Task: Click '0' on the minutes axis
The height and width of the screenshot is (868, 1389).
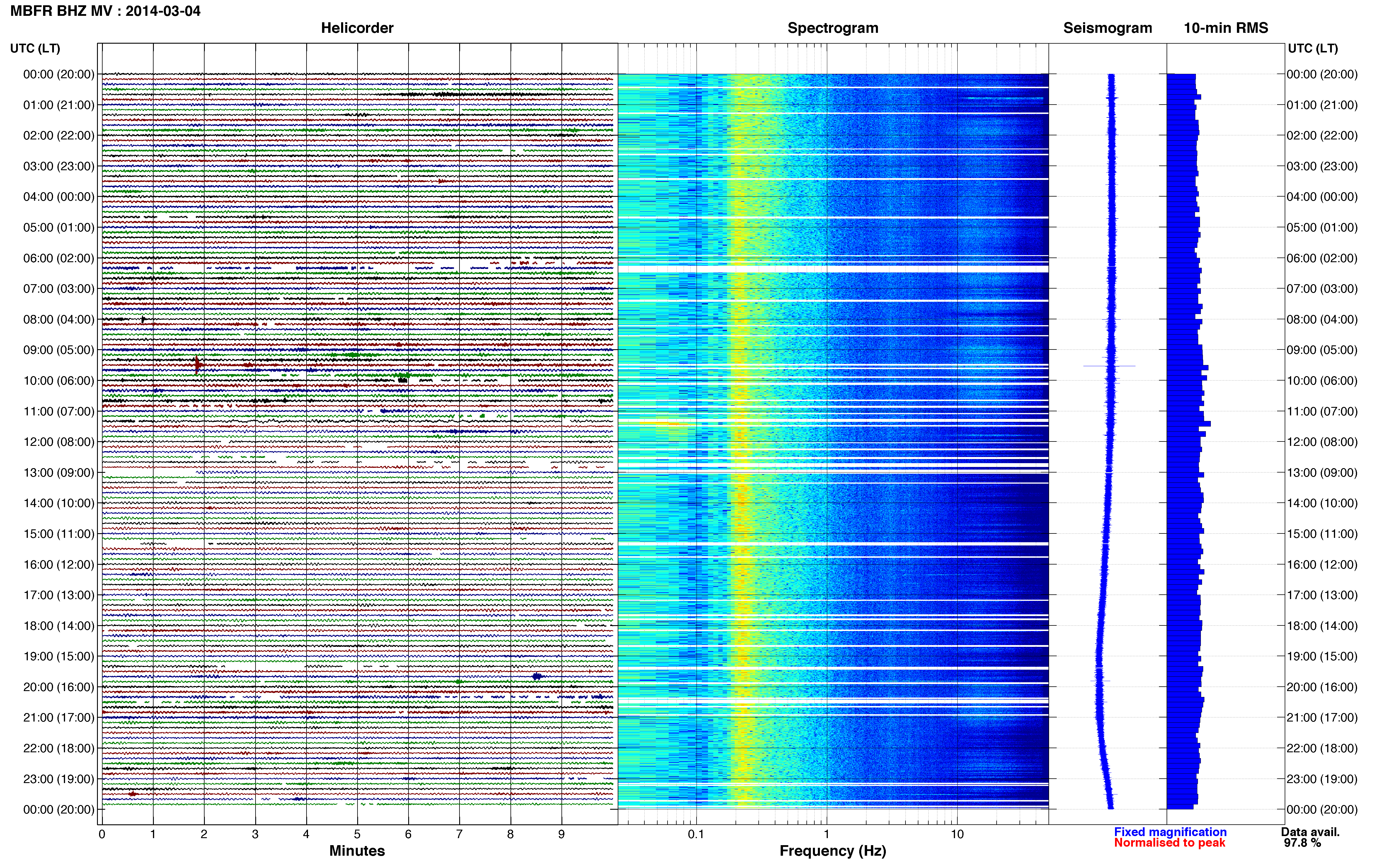Action: pyautogui.click(x=102, y=834)
